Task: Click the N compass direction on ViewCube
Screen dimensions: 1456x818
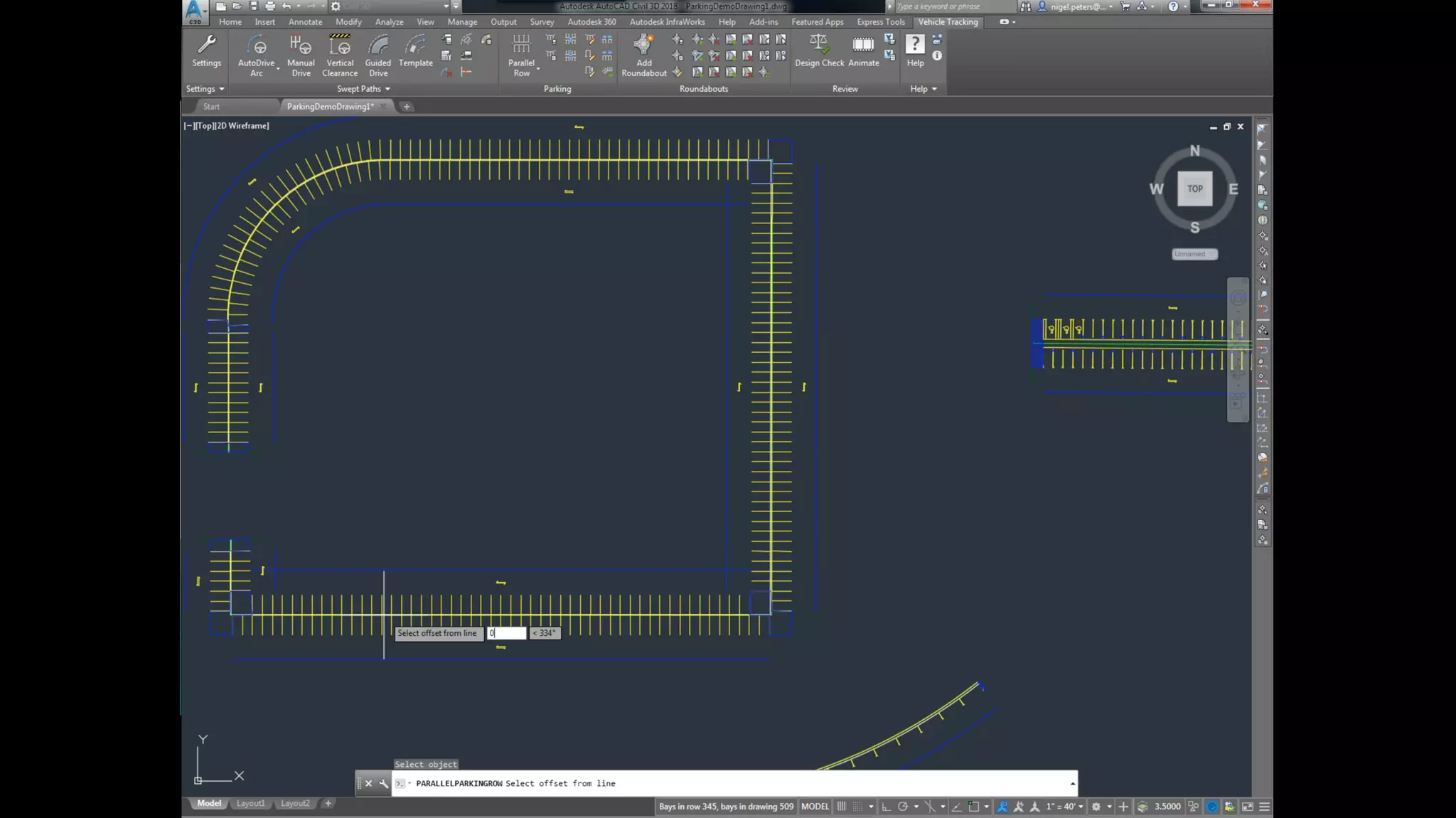Action: click(x=1194, y=151)
